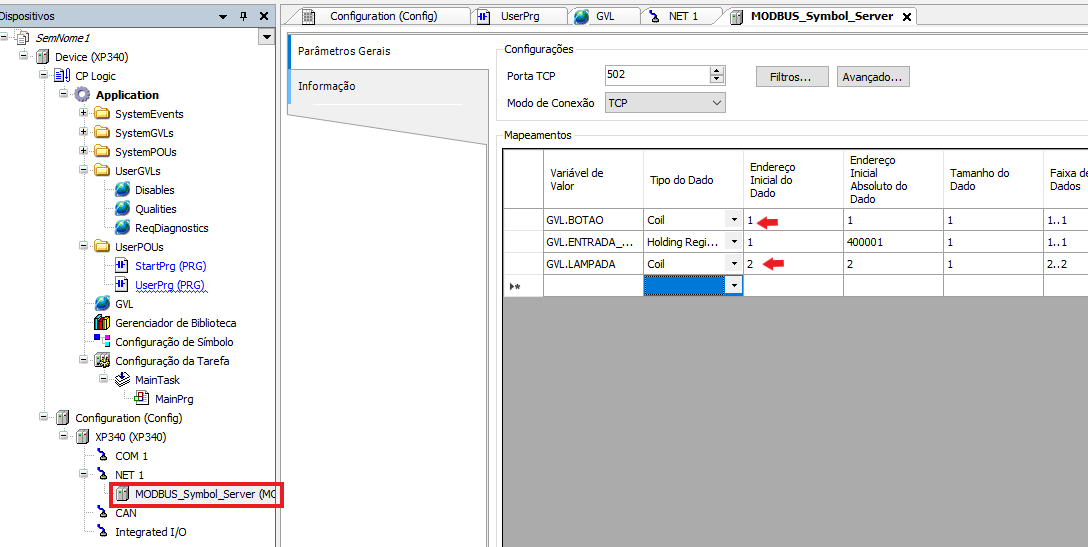Click the Disables global variable list icon
Screen dimensions: 1088x547
(x=122, y=190)
